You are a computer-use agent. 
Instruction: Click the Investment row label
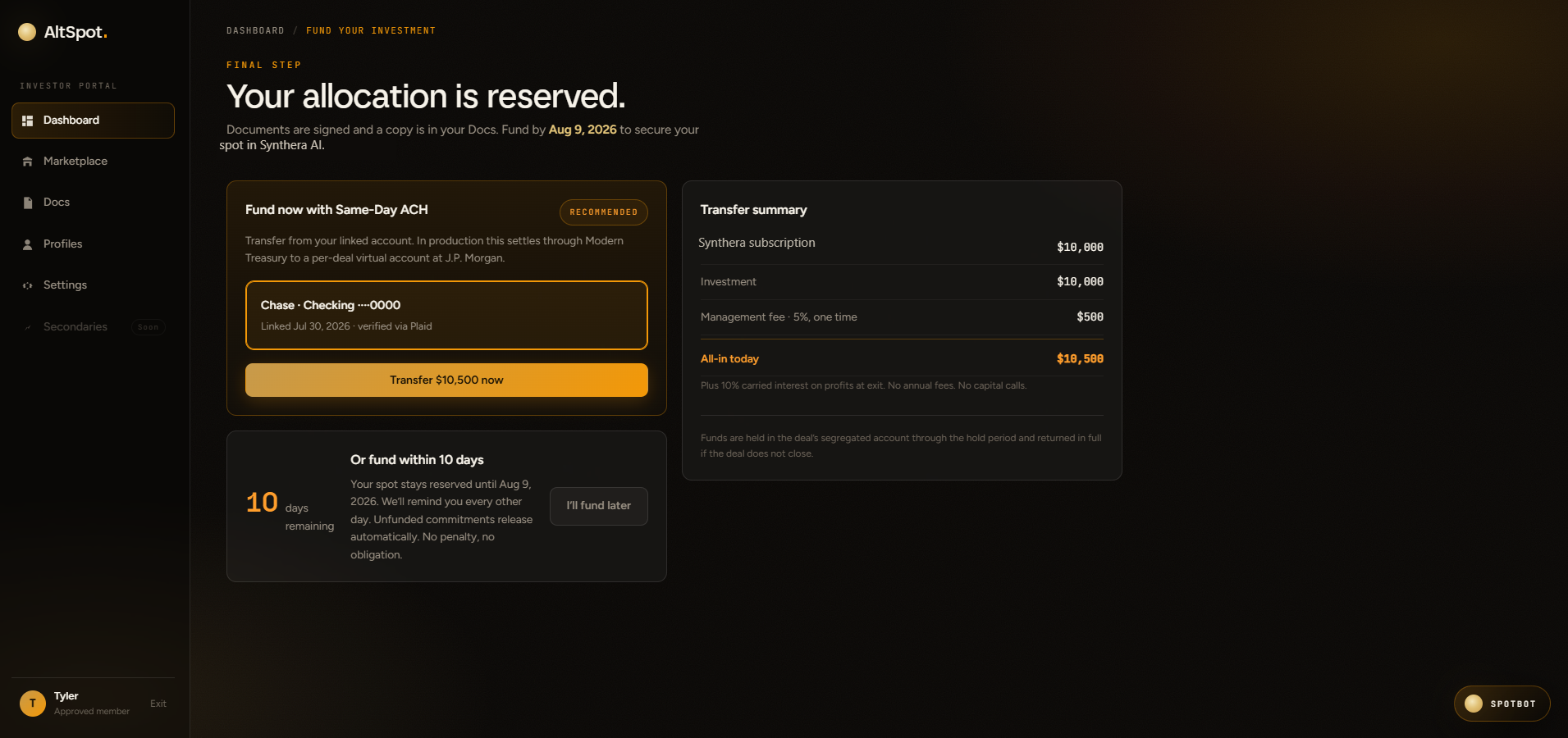click(729, 282)
